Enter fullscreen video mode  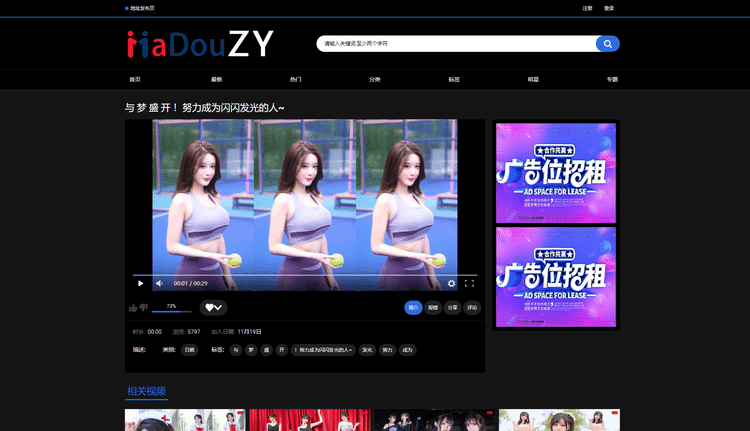pyautogui.click(x=469, y=283)
